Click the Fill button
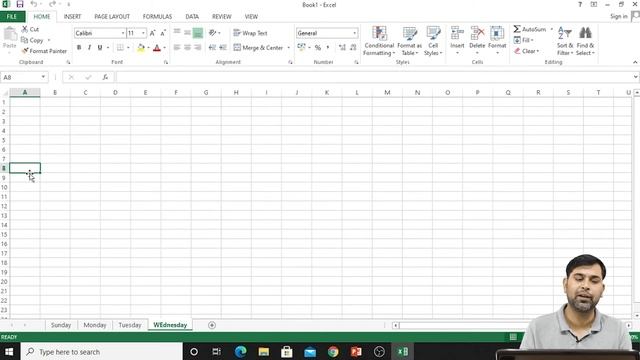Viewport: 640px width, 360px height. [523, 40]
